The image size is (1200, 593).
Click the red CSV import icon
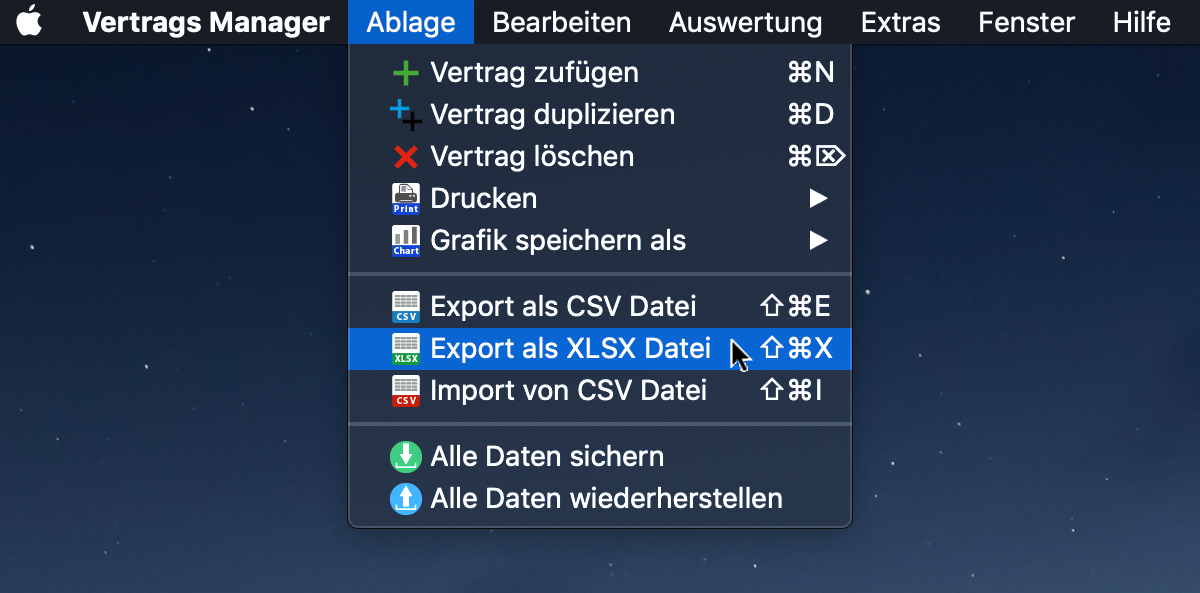pyautogui.click(x=405, y=390)
